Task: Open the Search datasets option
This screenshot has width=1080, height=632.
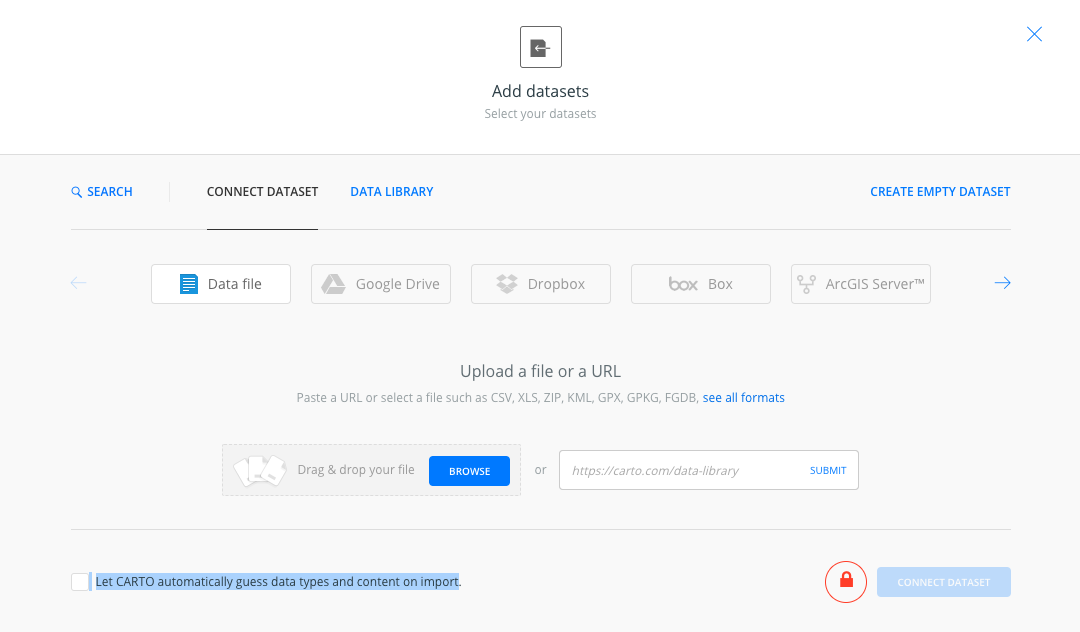Action: click(x=102, y=191)
